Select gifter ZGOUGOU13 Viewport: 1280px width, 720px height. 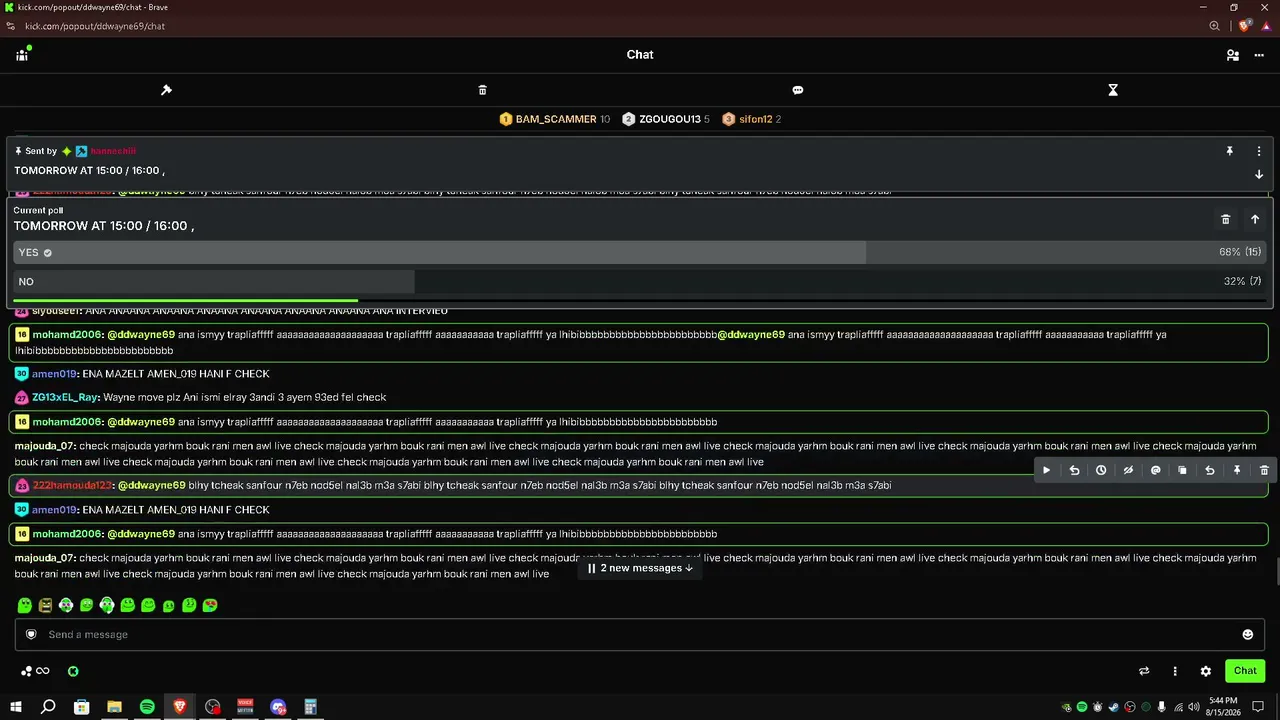tap(666, 119)
